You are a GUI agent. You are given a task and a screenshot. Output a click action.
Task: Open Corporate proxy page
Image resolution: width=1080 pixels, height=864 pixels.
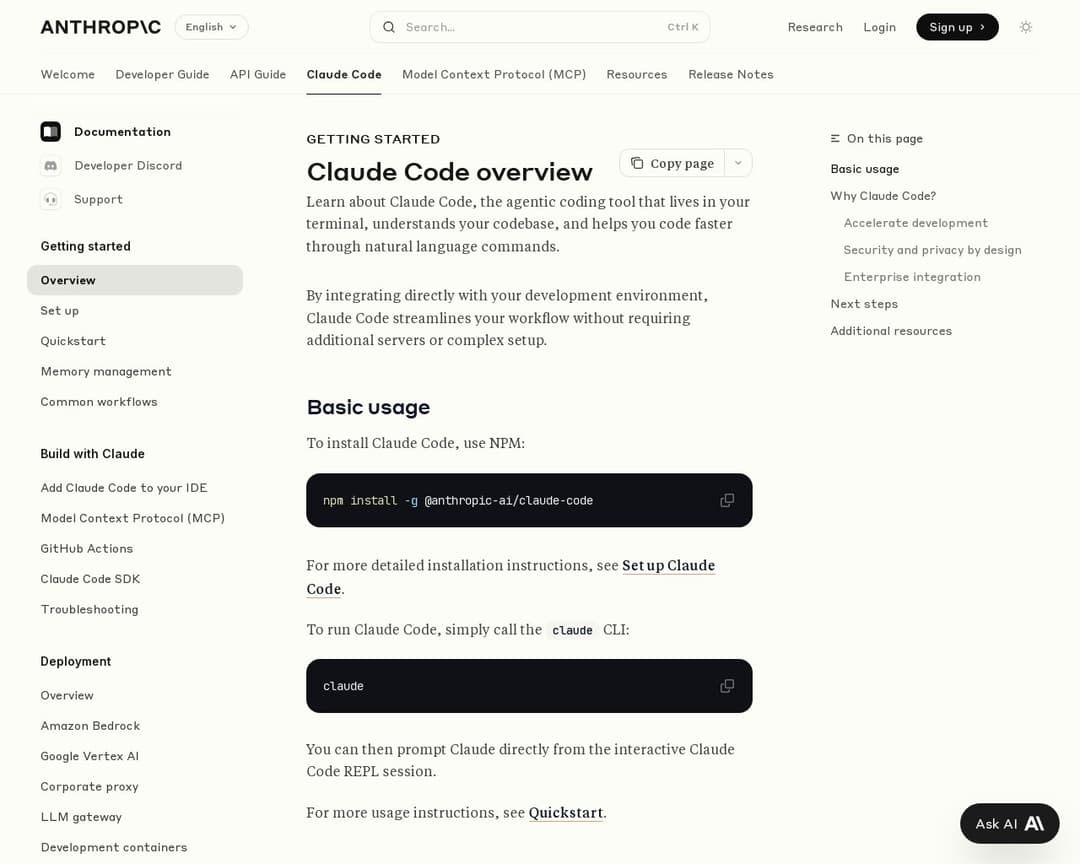tap(90, 786)
